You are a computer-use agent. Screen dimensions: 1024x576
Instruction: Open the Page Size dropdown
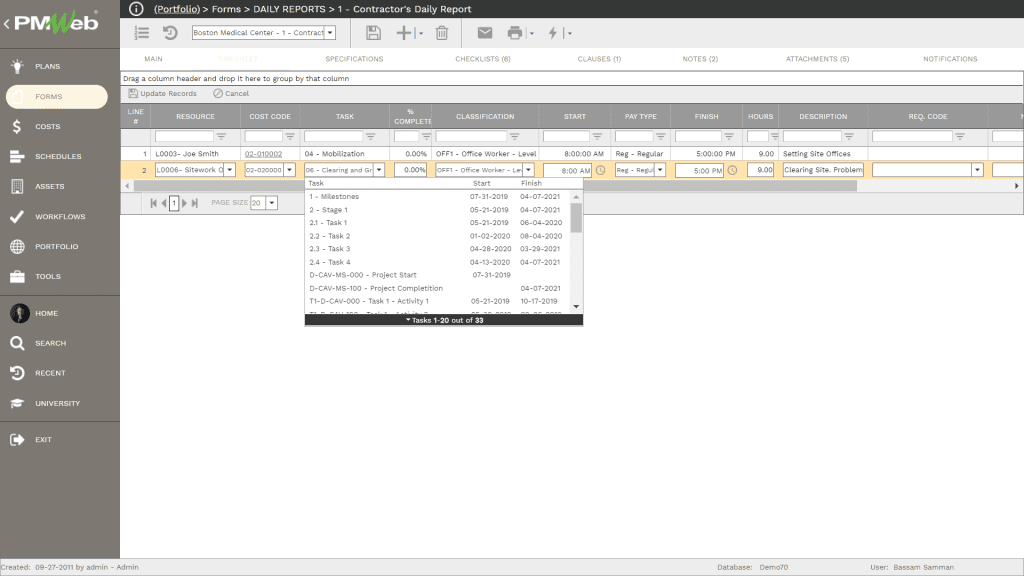272,202
